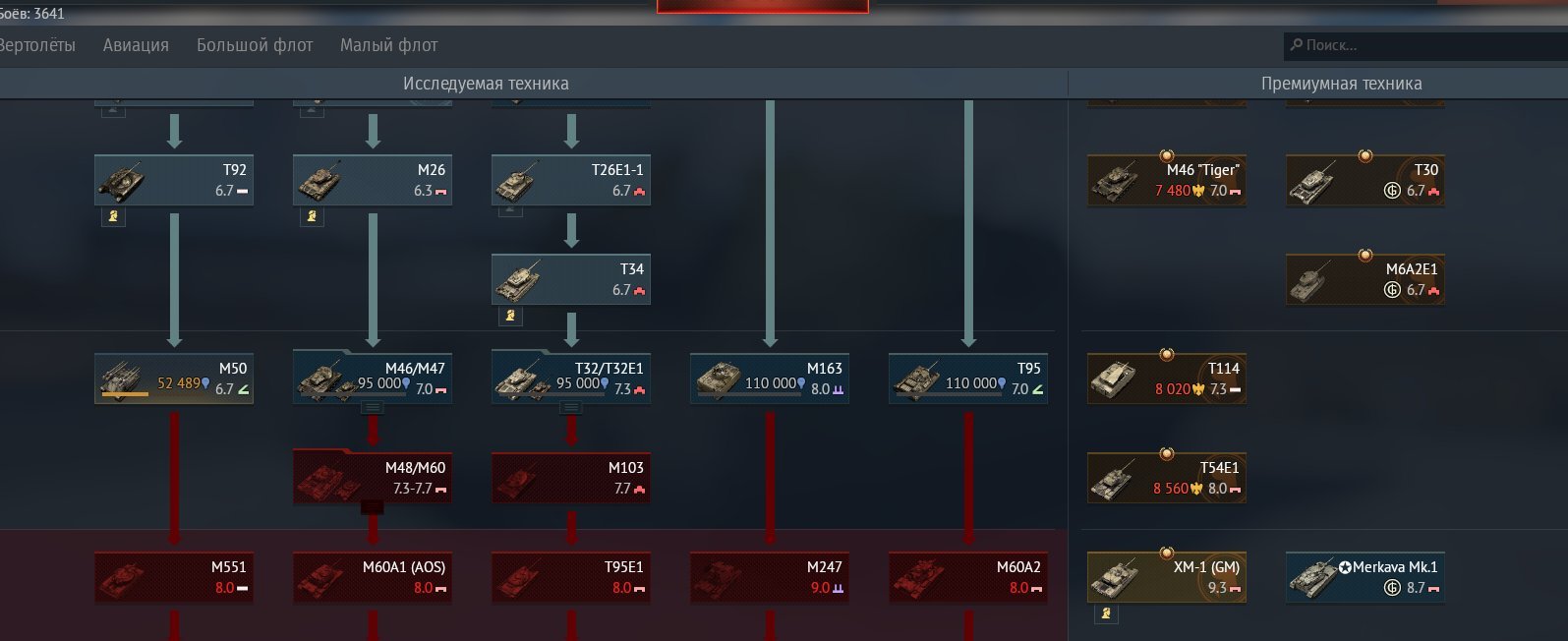Click the crew badge under XM-1 (GM)
1568x641 pixels.
point(1106,613)
